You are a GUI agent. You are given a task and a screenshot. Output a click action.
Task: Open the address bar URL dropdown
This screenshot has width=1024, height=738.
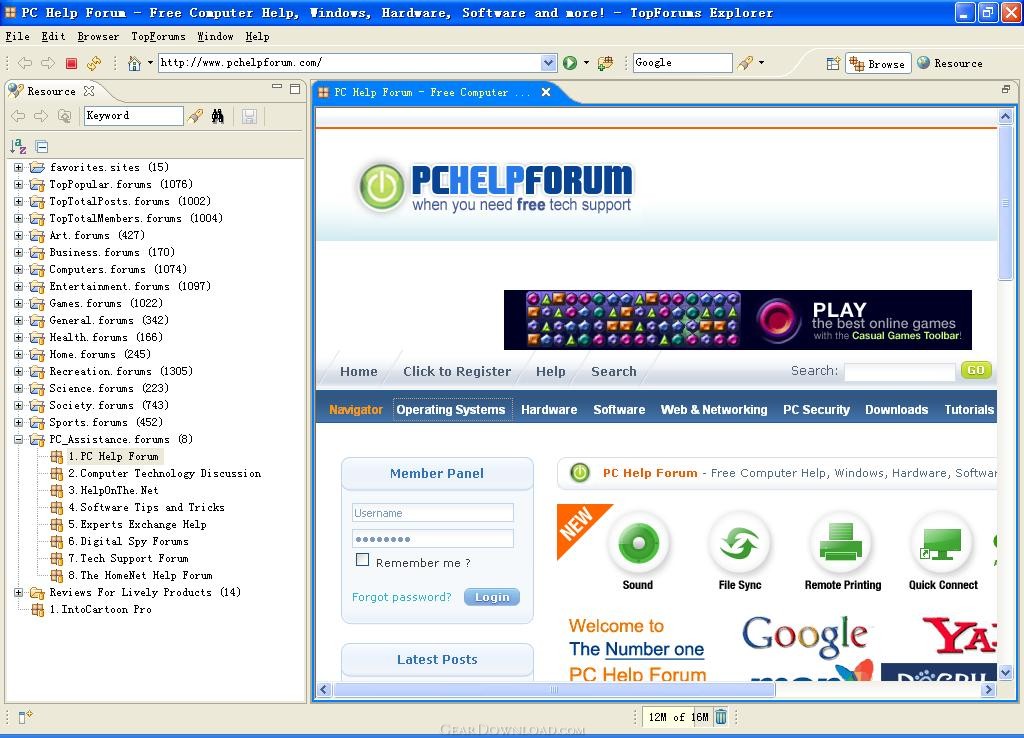[x=549, y=63]
